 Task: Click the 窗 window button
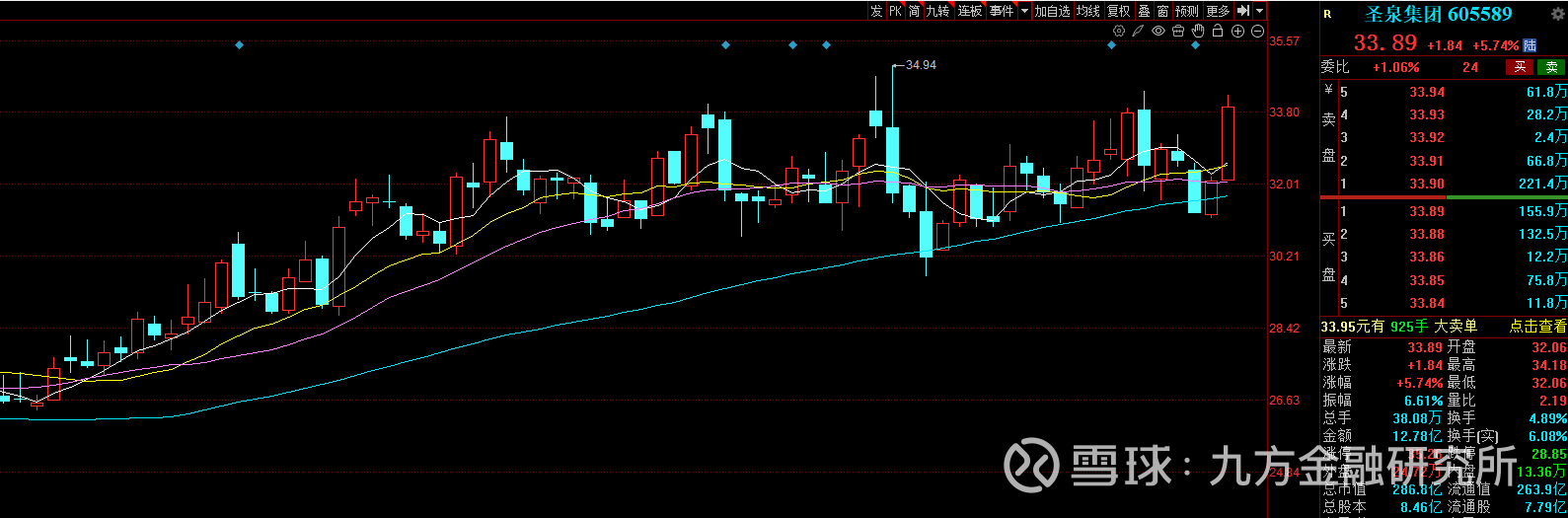coord(1162,11)
